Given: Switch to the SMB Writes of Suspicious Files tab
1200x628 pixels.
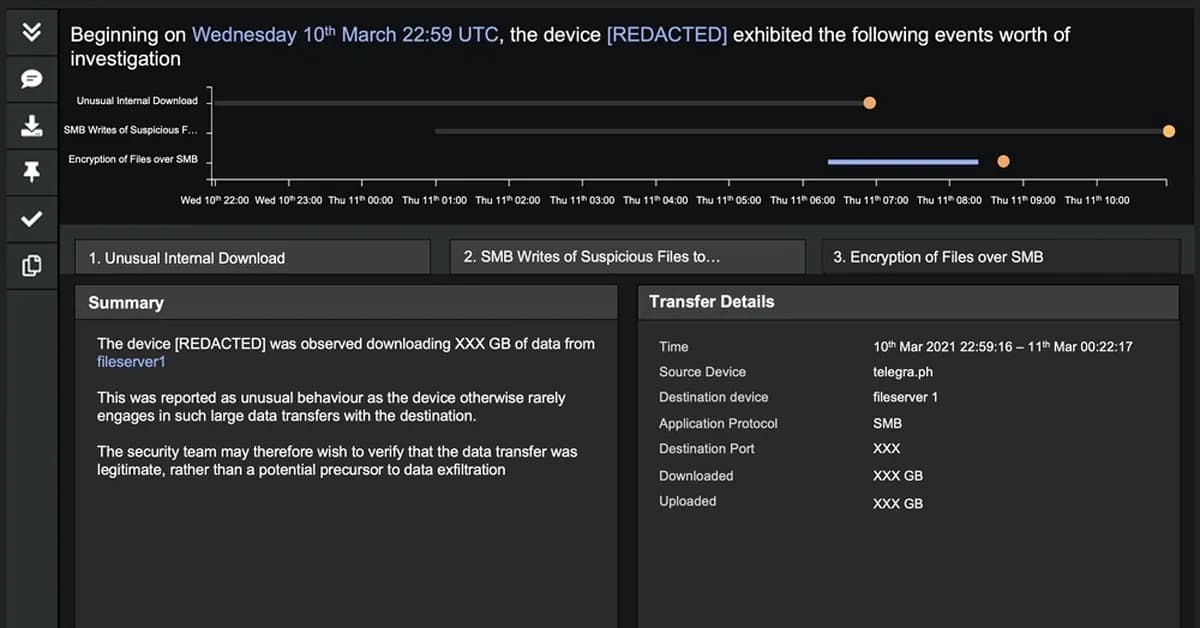Looking at the screenshot, I should pyautogui.click(x=627, y=256).
